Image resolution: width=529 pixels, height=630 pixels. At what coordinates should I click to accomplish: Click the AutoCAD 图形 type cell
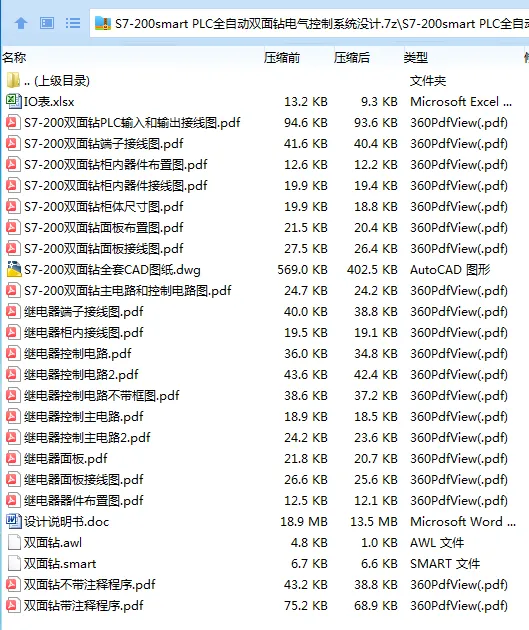(450, 270)
